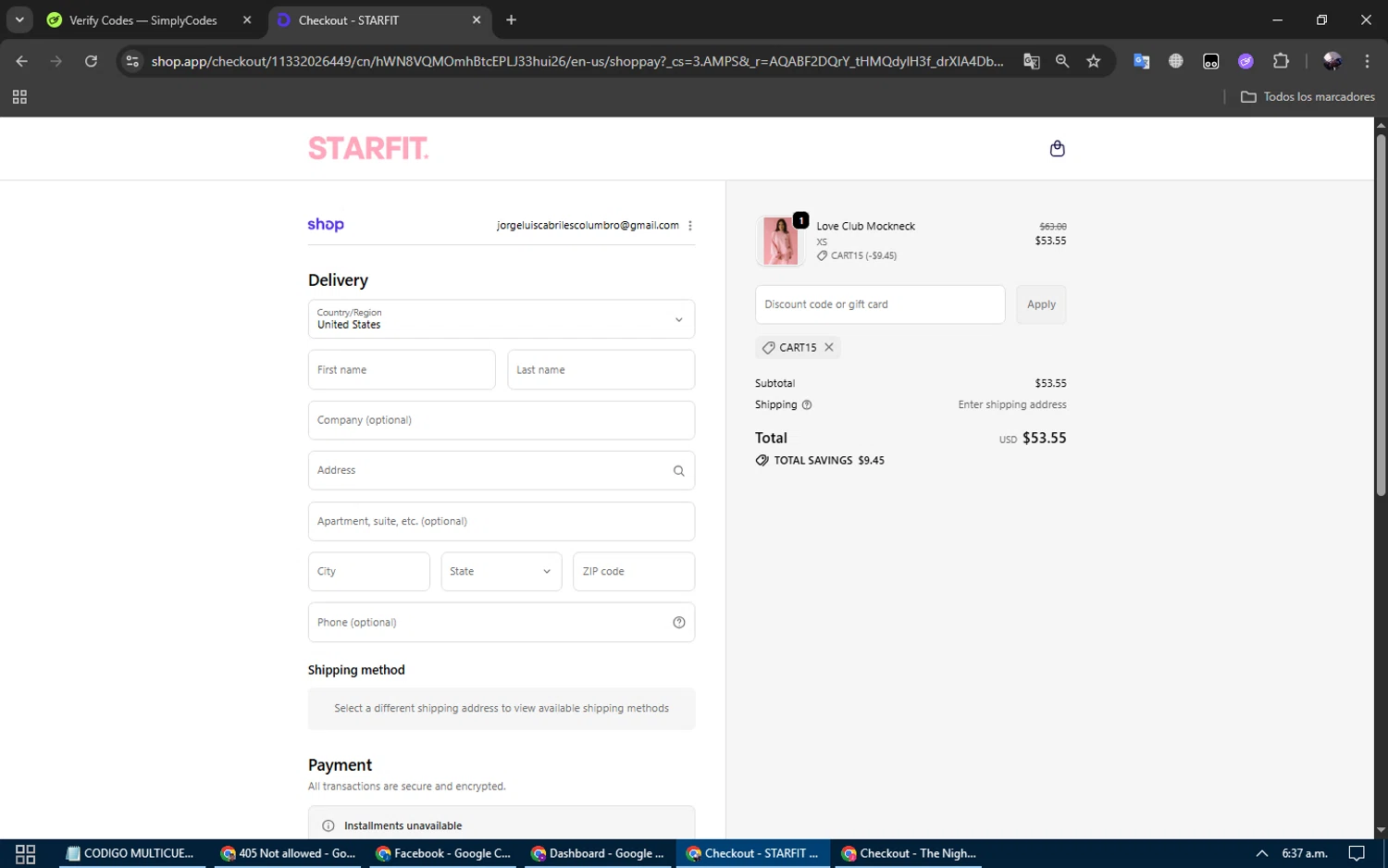1388x868 pixels.
Task: Open the Chrome profile avatar
Action: (1332, 61)
